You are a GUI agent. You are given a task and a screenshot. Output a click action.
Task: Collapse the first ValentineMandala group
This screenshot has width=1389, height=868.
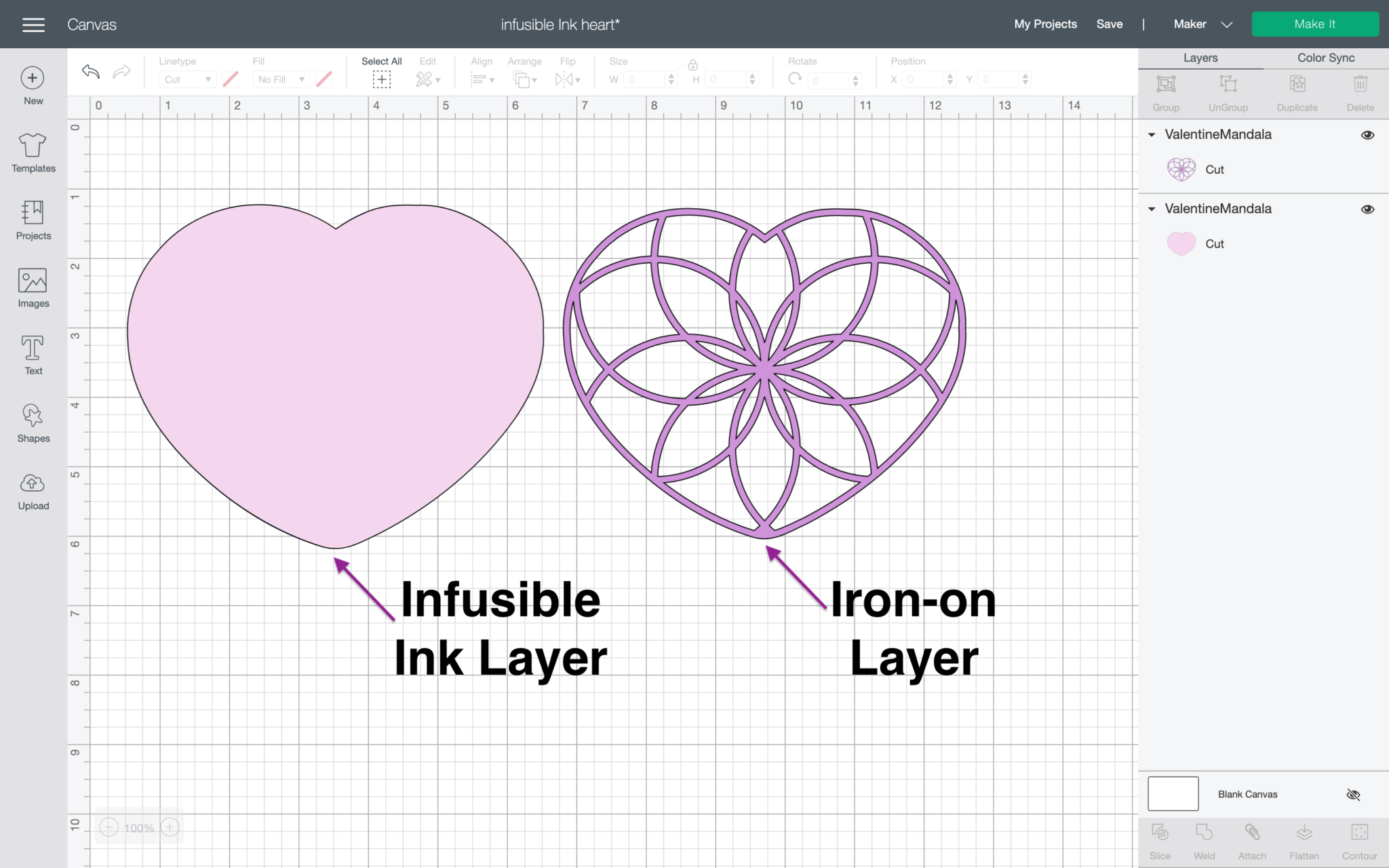coord(1151,134)
